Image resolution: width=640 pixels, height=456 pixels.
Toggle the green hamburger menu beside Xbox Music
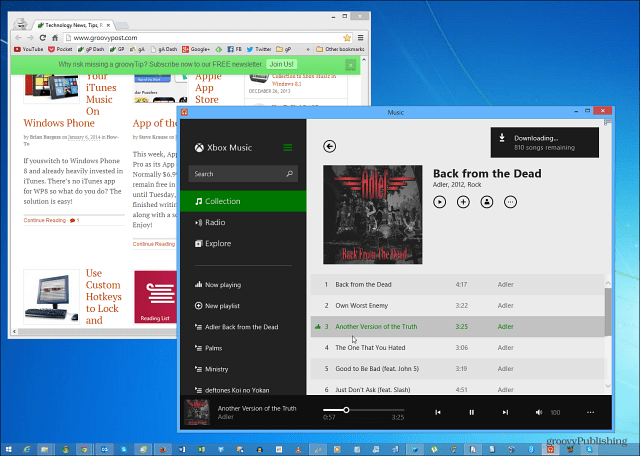(288, 147)
